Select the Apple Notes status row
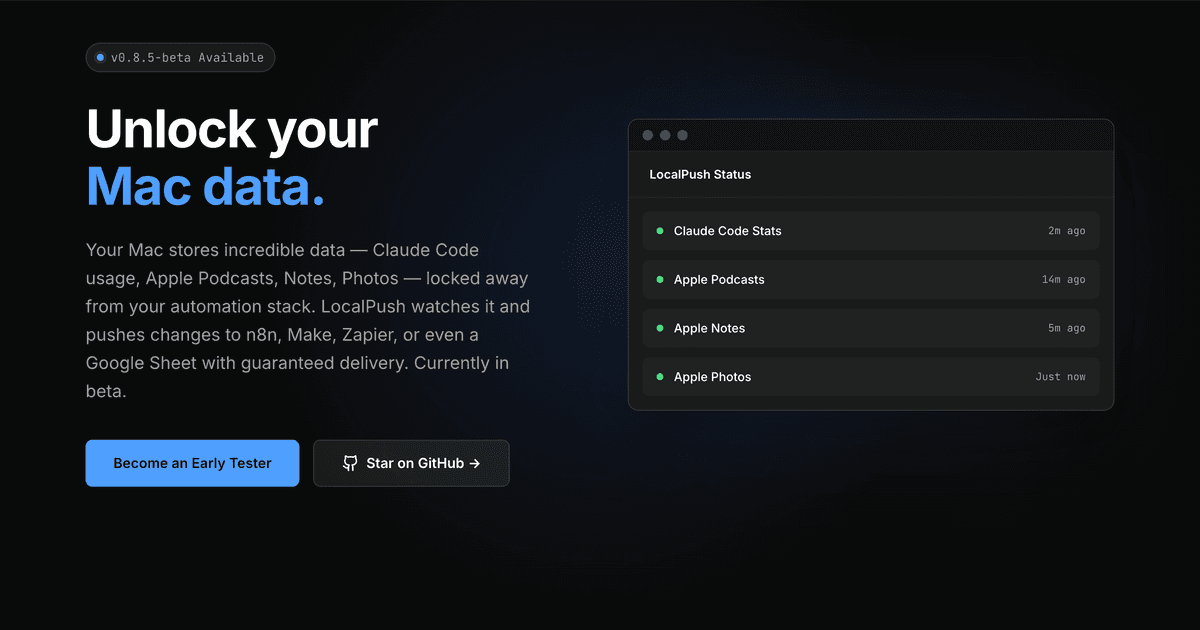Screen dimensions: 1200x630 [x=870, y=328]
